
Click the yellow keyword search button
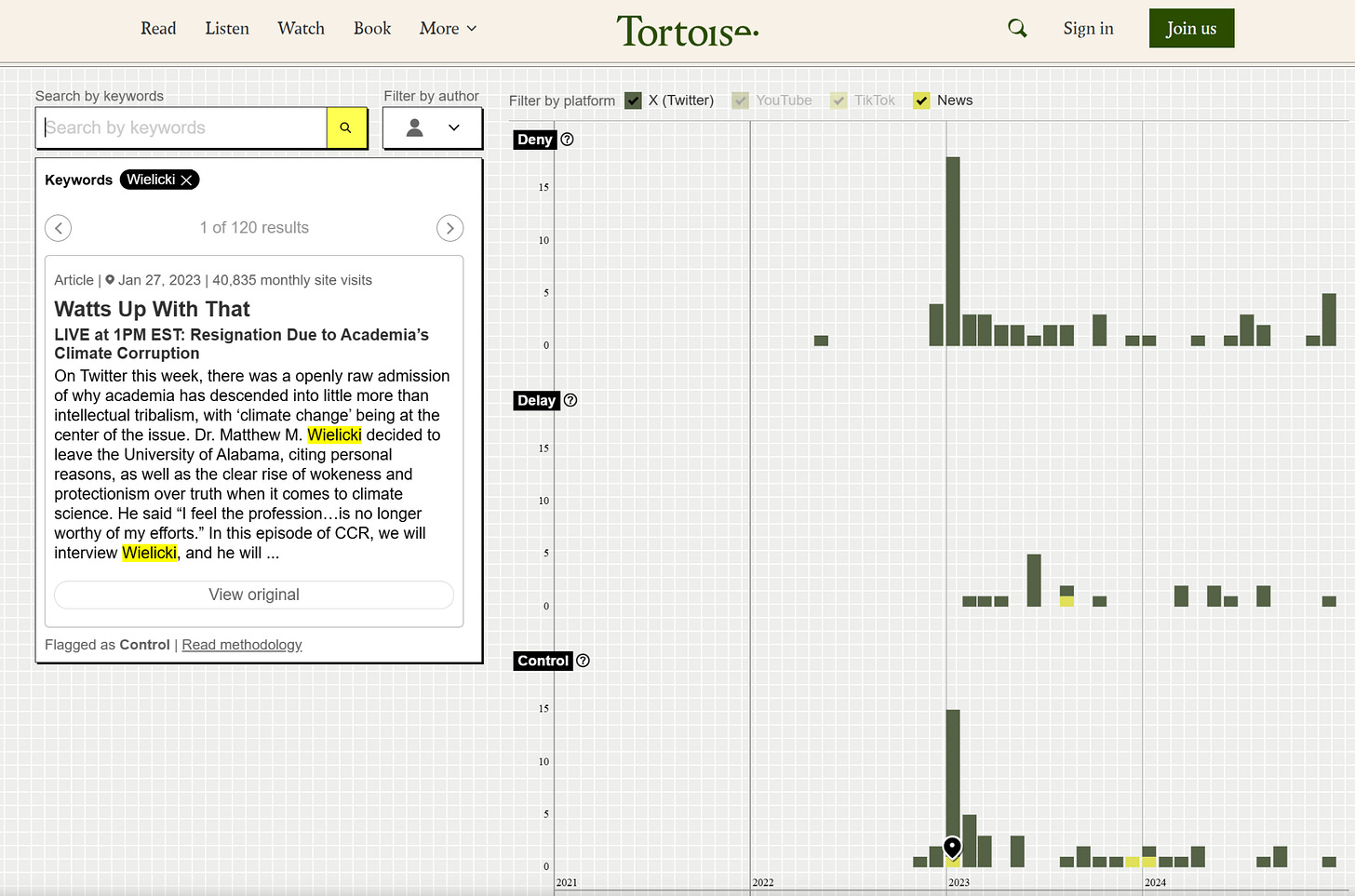tap(346, 128)
